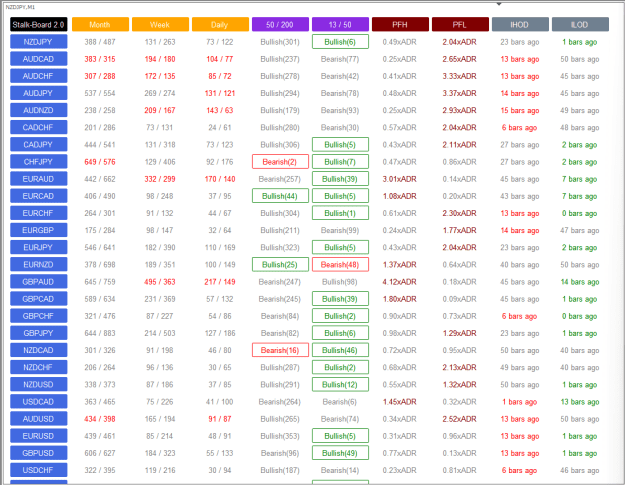Click the AUDJPY pair button
Screen dimensions: 625x485
click(39, 93)
